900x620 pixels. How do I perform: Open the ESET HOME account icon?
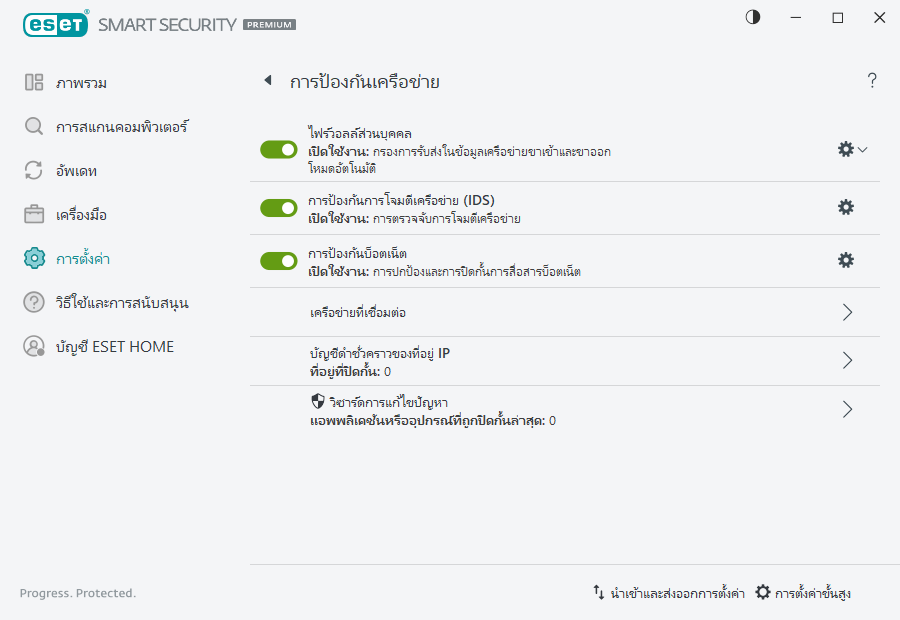point(33,346)
